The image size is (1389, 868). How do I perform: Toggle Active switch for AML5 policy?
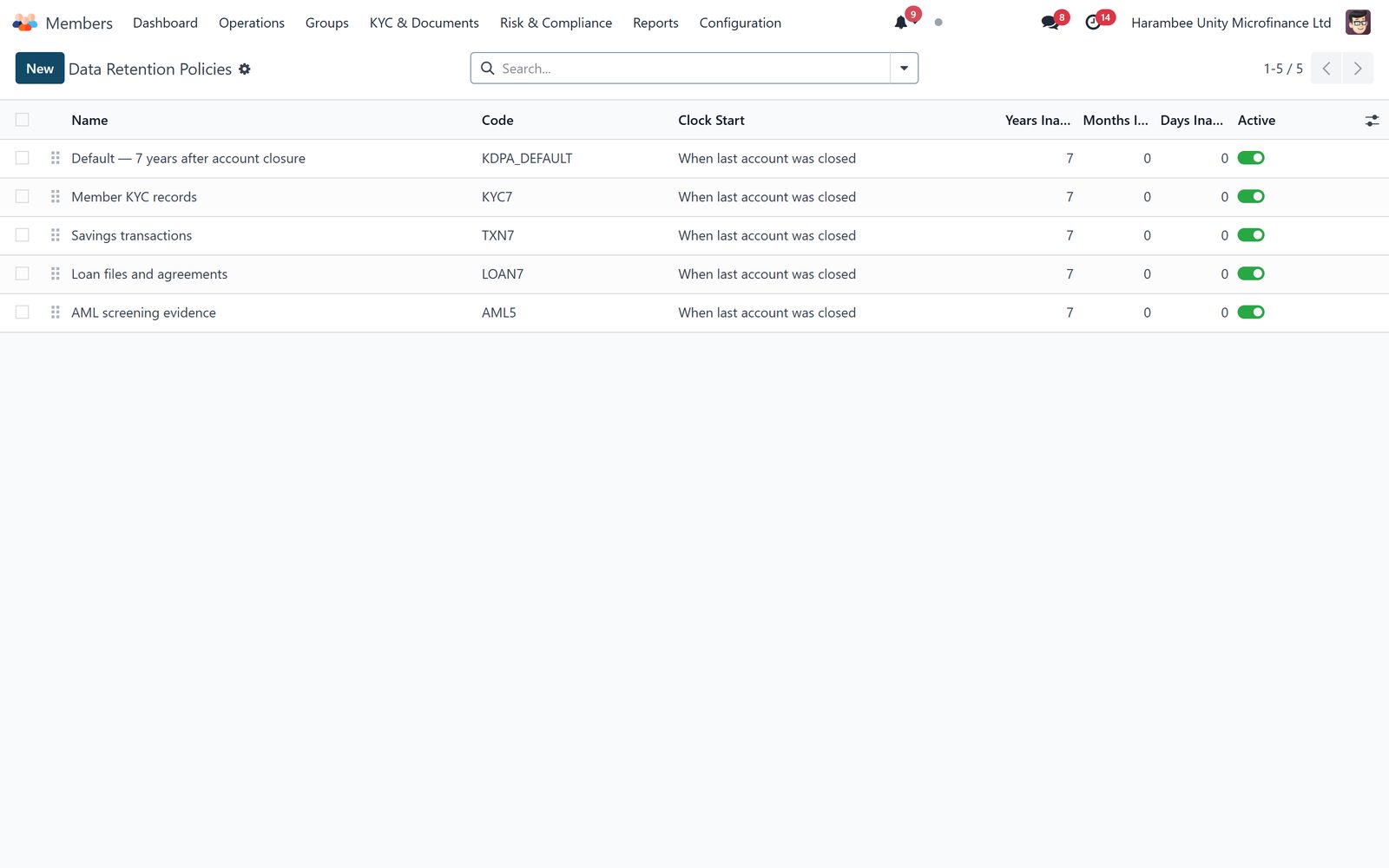pyautogui.click(x=1251, y=312)
